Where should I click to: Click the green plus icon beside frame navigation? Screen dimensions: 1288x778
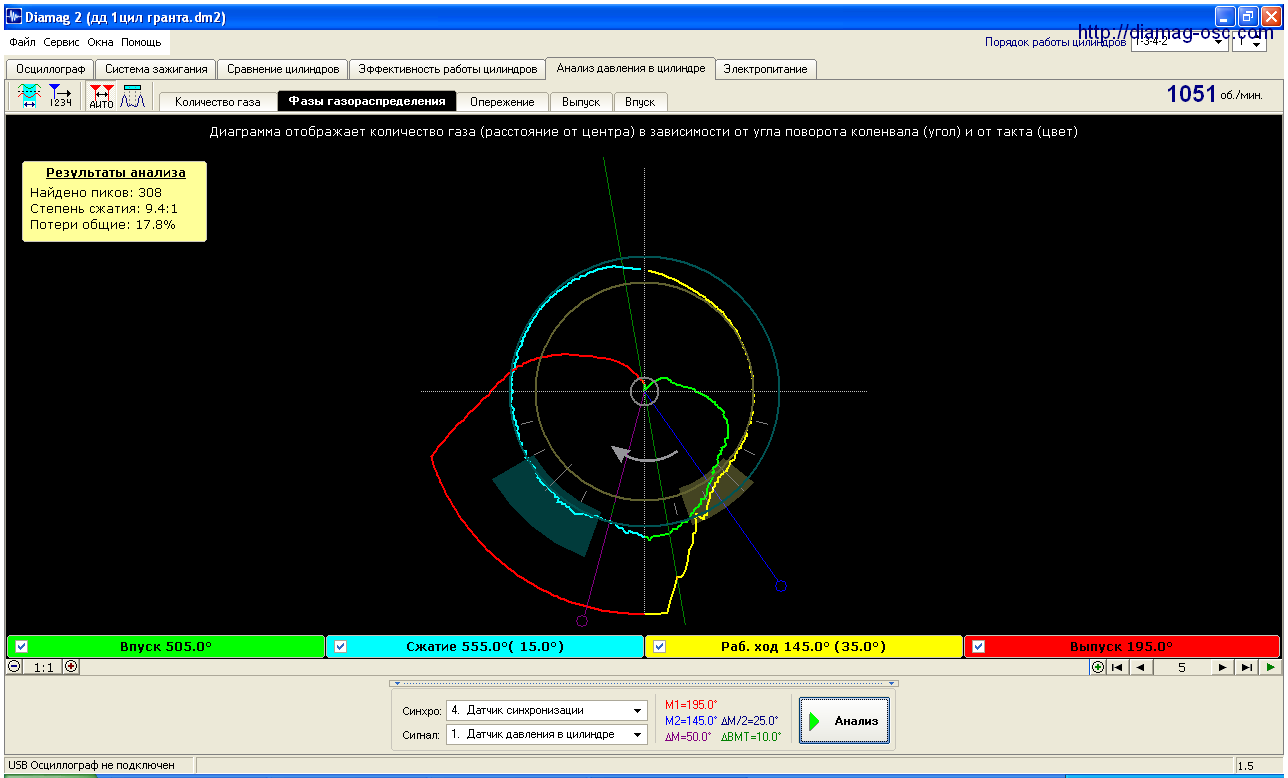pos(1098,667)
